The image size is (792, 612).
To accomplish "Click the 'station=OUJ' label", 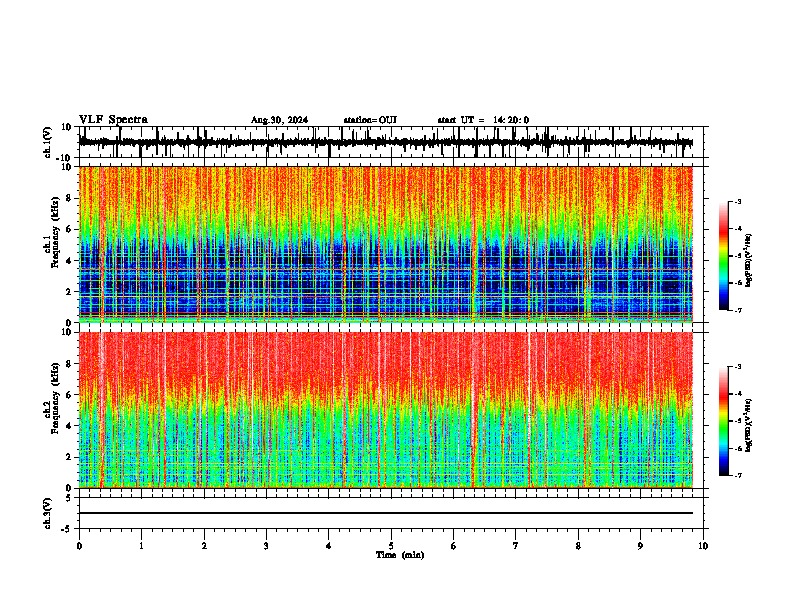I will [x=370, y=120].
